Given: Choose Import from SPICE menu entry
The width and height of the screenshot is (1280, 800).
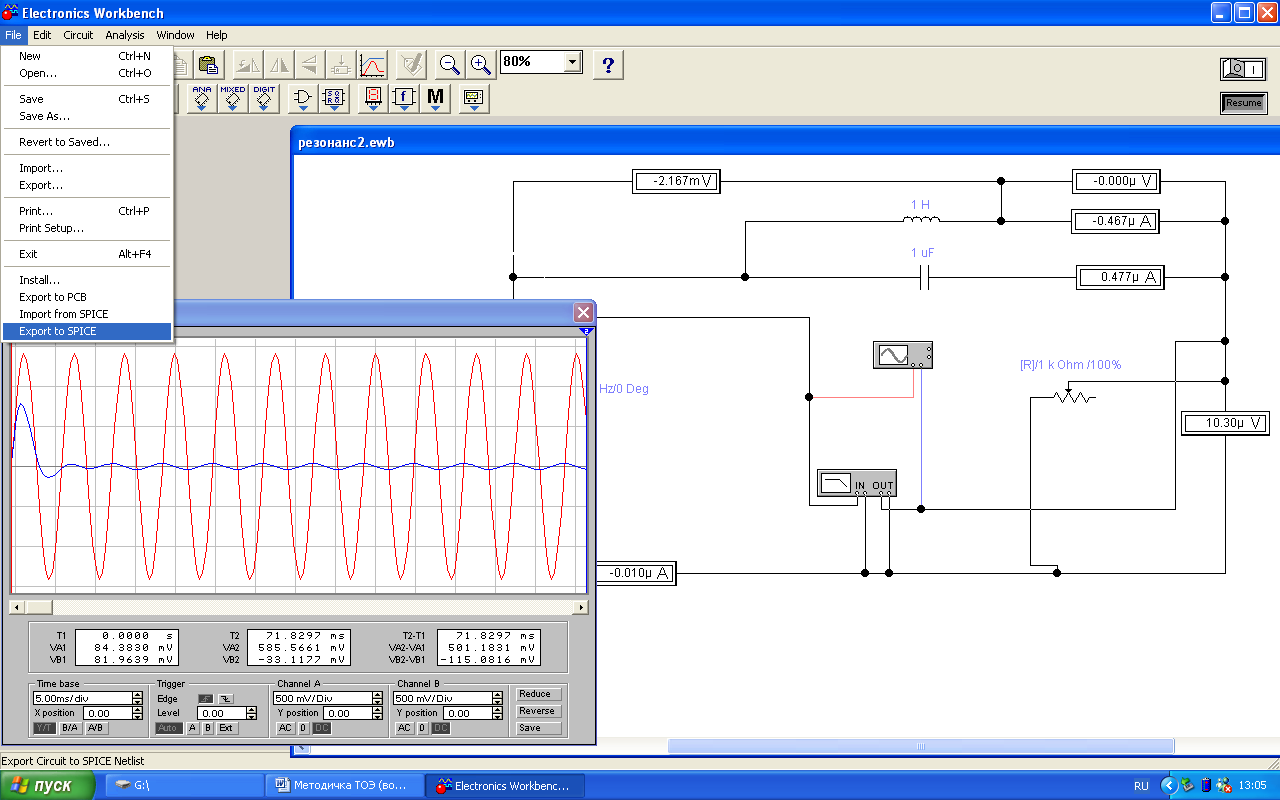Looking at the screenshot, I should click(x=87, y=314).
